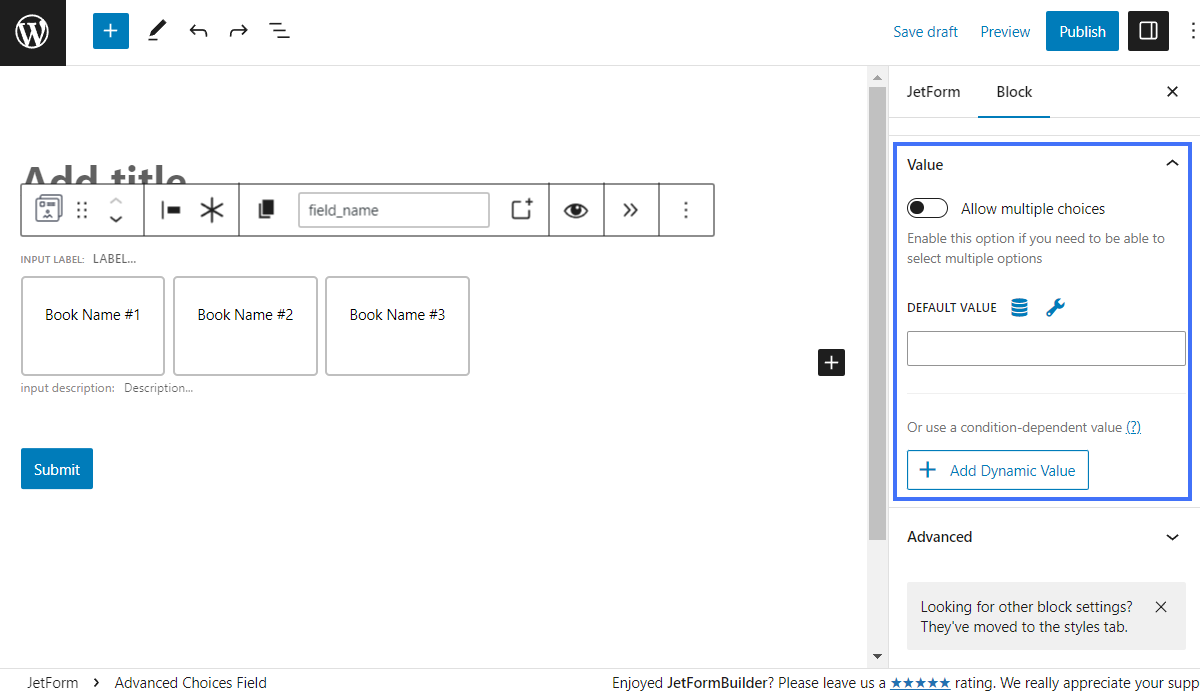
Task: Switch to the Block tab
Action: click(x=1014, y=91)
